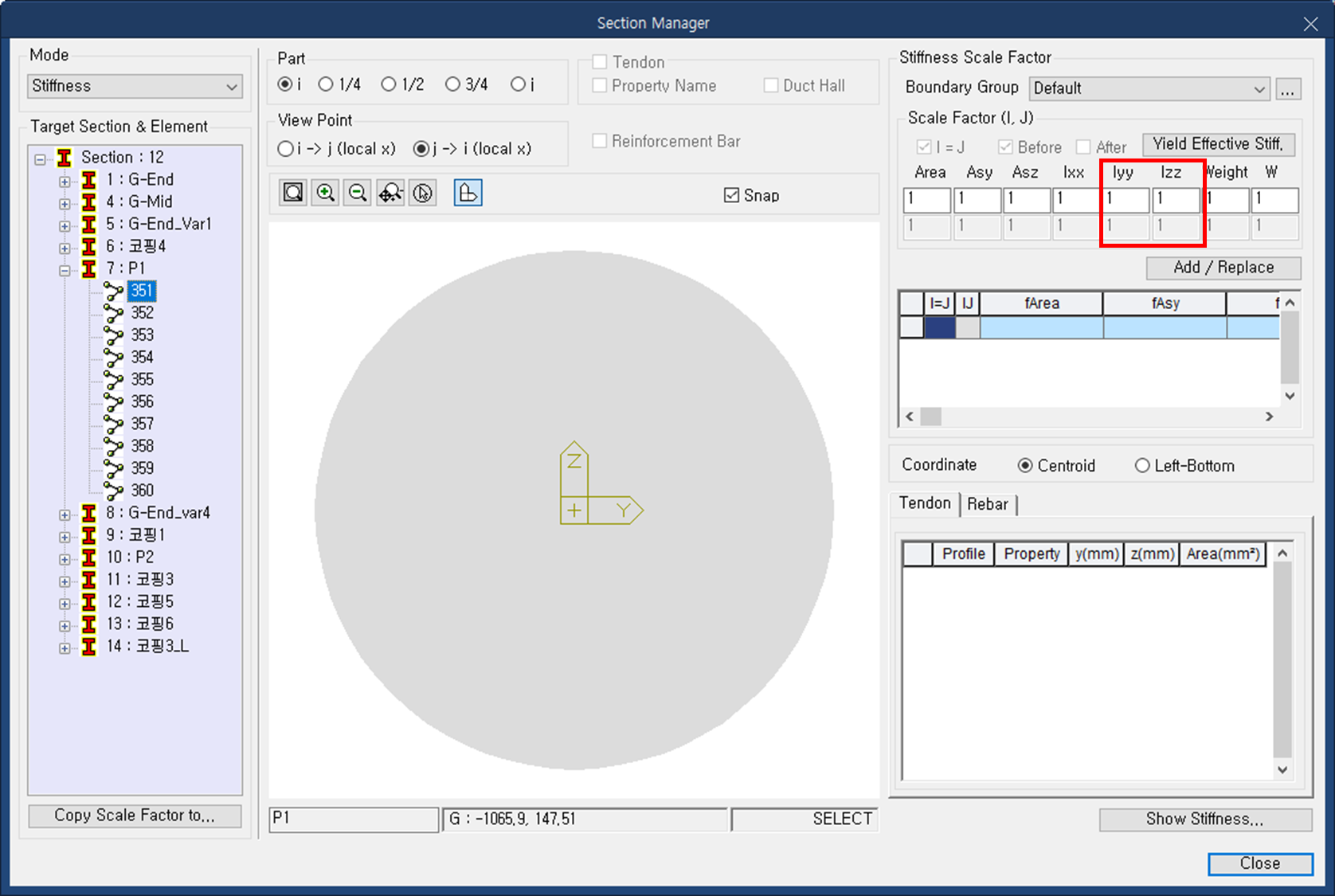Click the Copy Scale Factor to... button
The height and width of the screenshot is (896, 1335).
135,816
